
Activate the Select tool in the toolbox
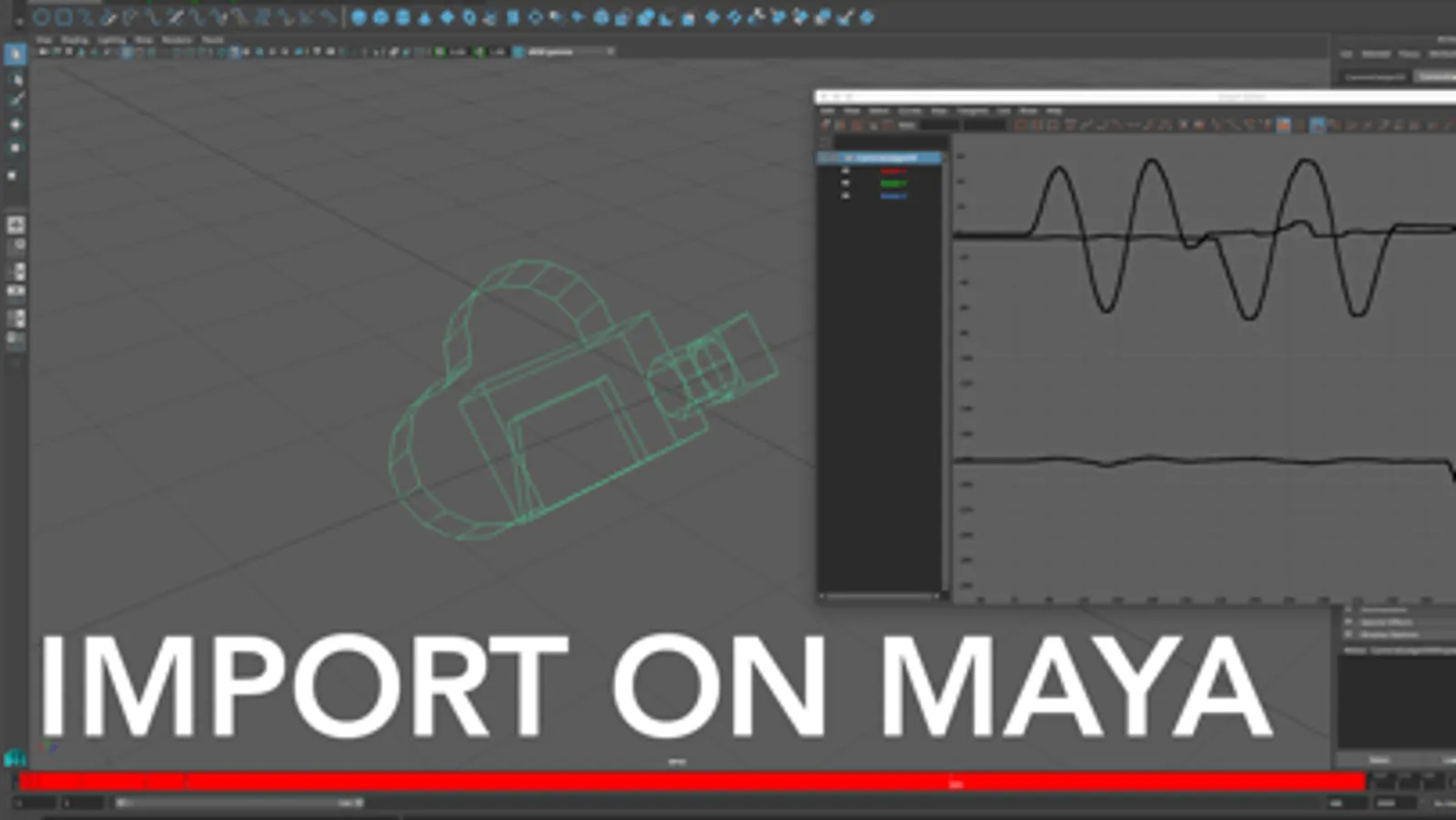tap(15, 55)
